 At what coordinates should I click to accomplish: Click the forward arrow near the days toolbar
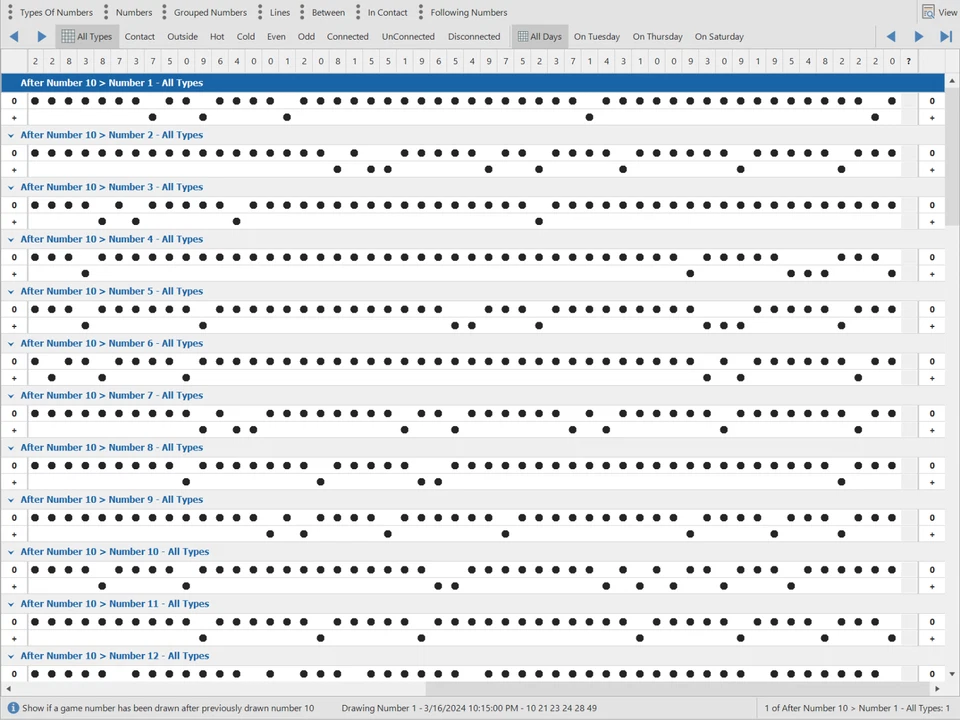tap(918, 36)
